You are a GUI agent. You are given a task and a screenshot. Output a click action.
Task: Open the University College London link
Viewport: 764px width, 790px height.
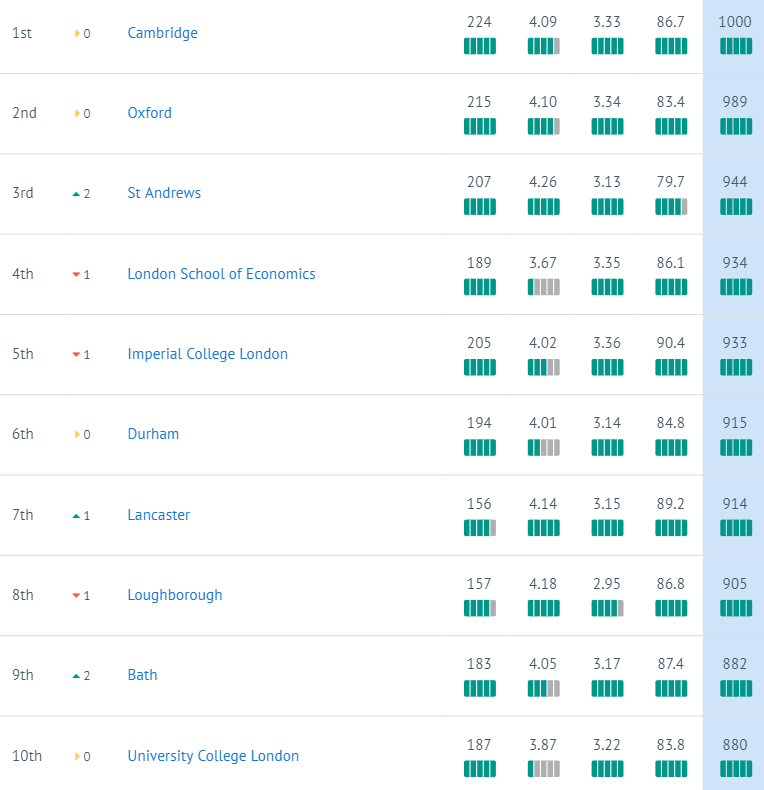tap(213, 756)
